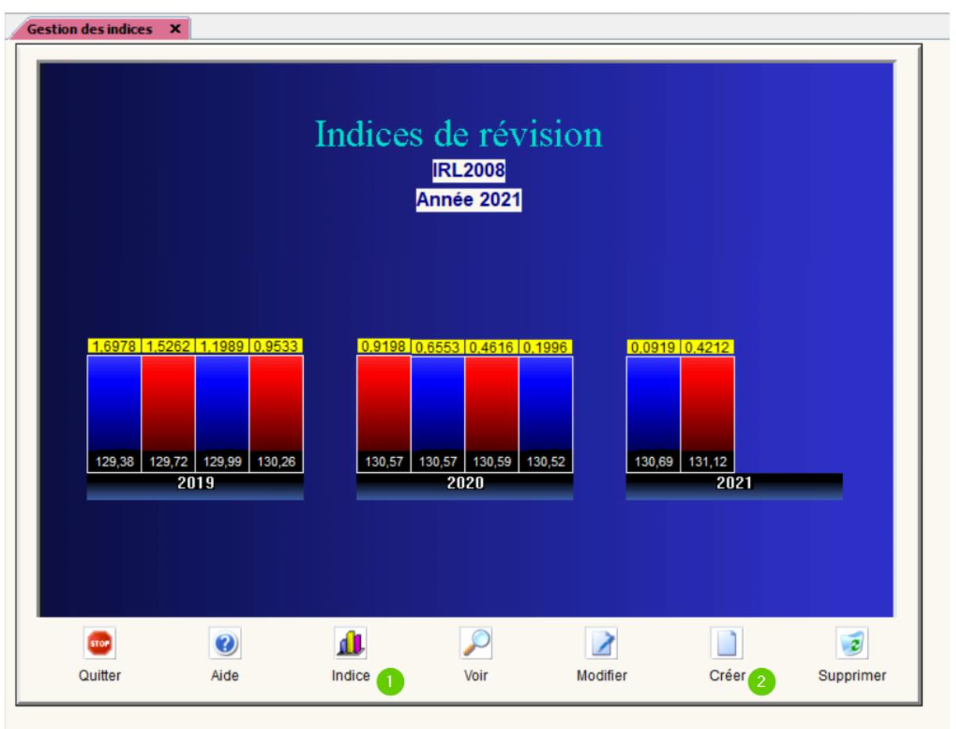
Task: Click the Année 2021 label
Action: coord(468,200)
